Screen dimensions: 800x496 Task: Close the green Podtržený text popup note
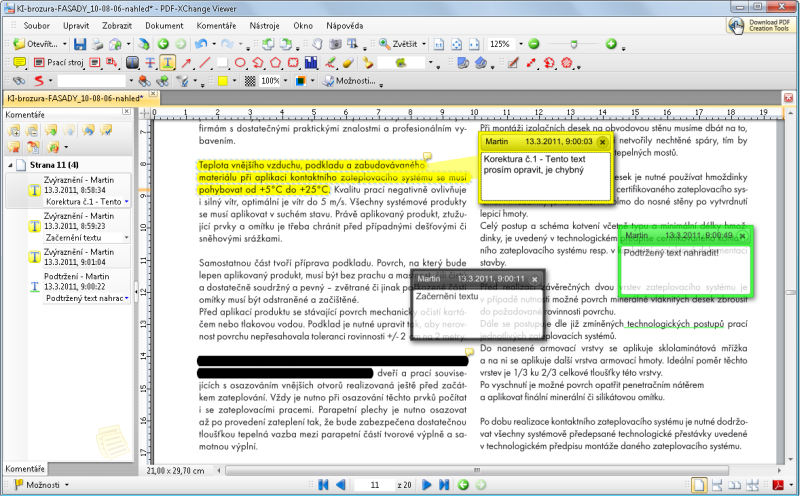coord(742,236)
